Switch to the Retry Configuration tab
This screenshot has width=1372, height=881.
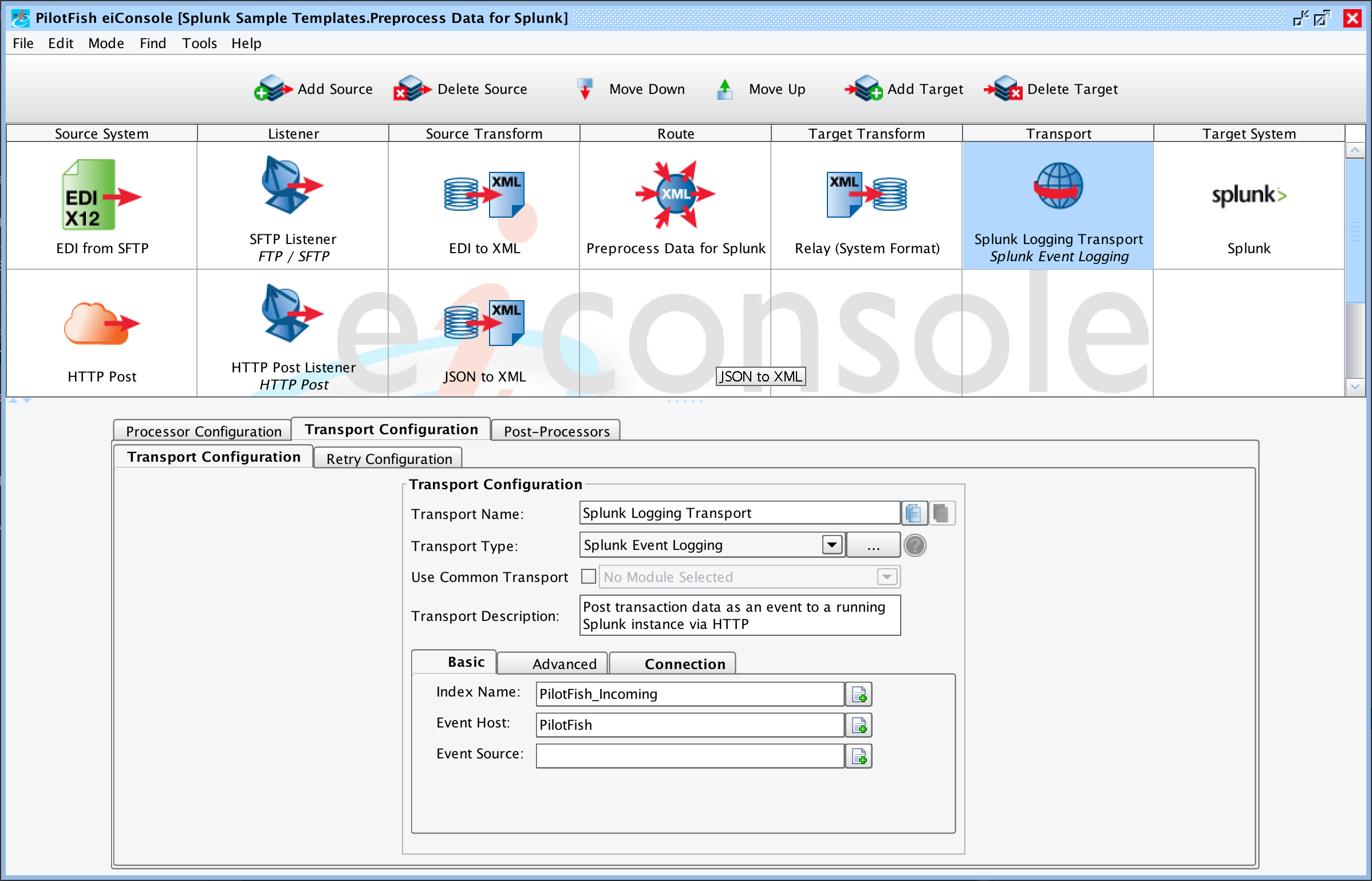pyautogui.click(x=389, y=459)
